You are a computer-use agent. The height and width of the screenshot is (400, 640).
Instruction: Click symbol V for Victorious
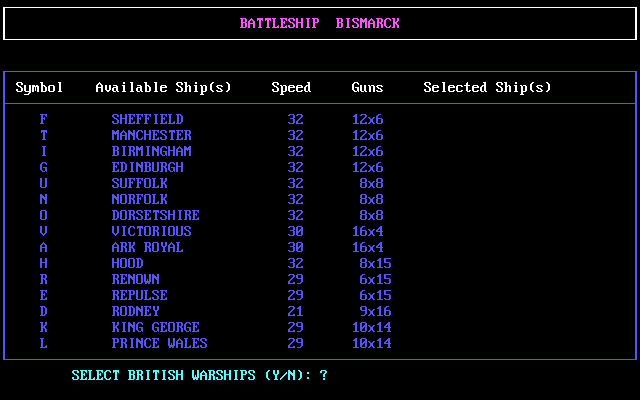coord(43,231)
